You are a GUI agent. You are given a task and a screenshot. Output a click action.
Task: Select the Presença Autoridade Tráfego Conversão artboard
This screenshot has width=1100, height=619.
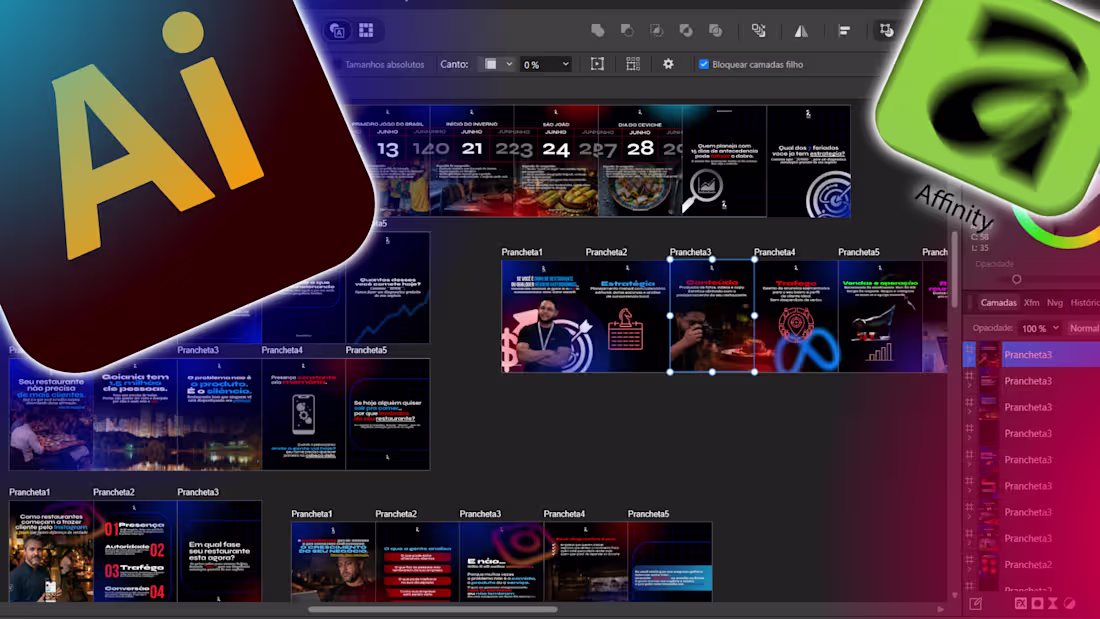coord(135,551)
